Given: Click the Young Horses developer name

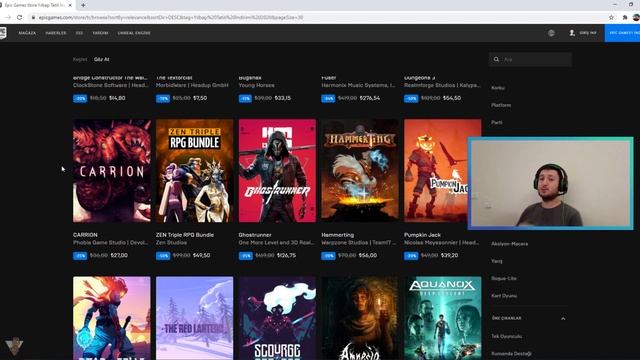Looking at the screenshot, I should (256, 85).
